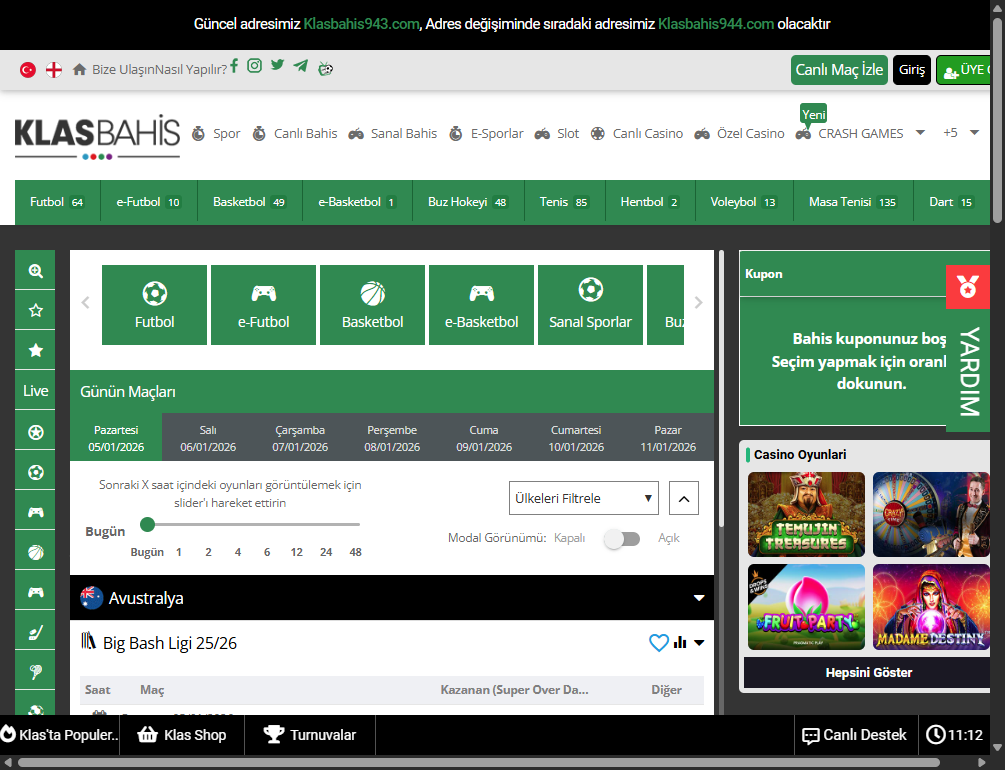Open Big Bash Ligi statistics chart icon
The image size is (1005, 770).
tap(680, 642)
